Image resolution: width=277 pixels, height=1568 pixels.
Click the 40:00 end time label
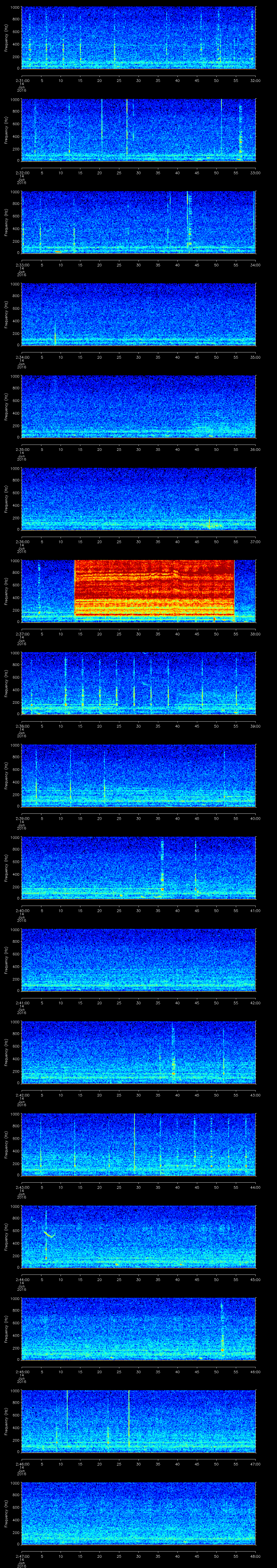tap(255, 818)
